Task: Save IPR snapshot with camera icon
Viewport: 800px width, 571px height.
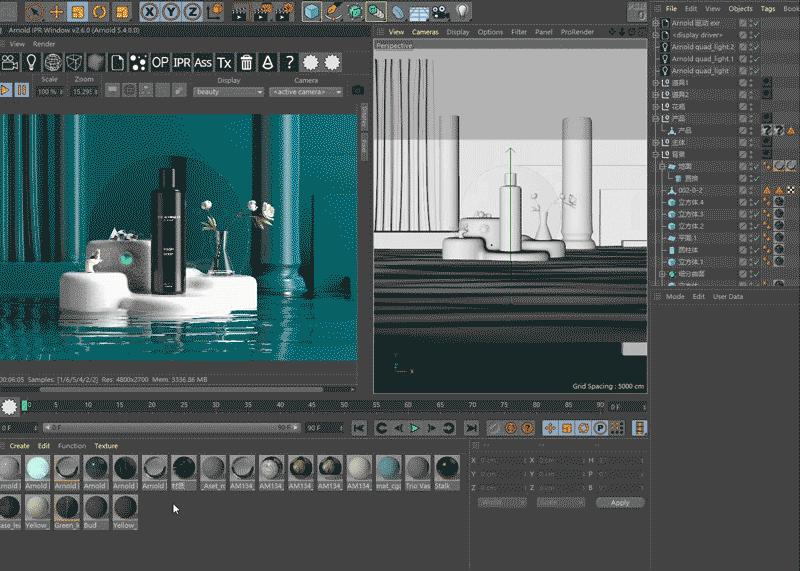Action: 358,91
